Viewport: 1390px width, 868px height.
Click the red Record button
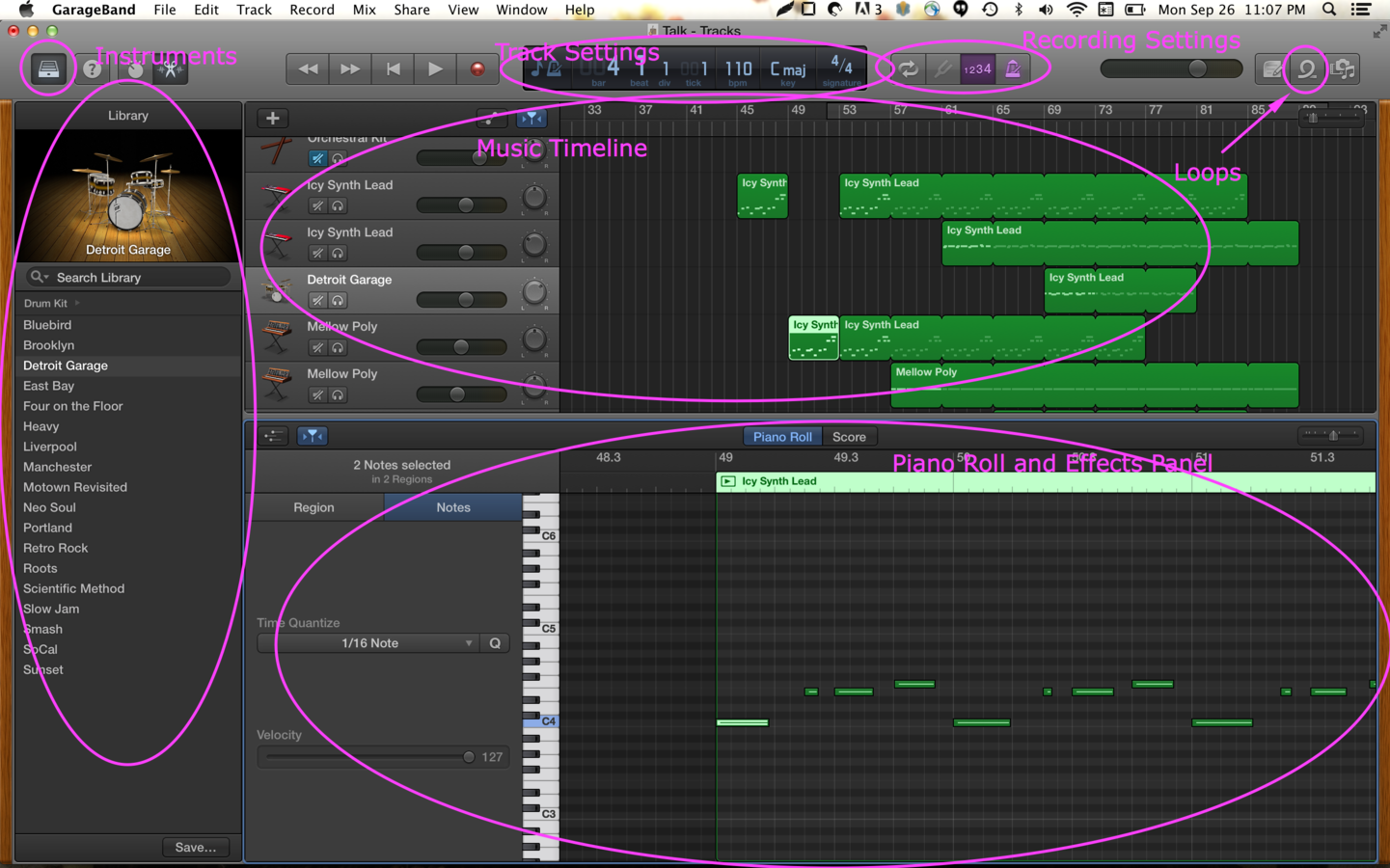pos(477,69)
